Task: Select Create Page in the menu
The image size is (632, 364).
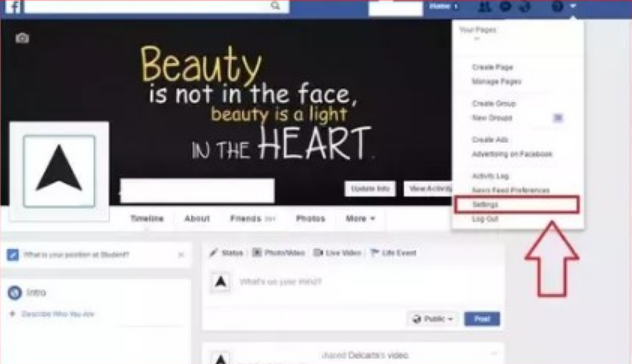Action: 493,67
